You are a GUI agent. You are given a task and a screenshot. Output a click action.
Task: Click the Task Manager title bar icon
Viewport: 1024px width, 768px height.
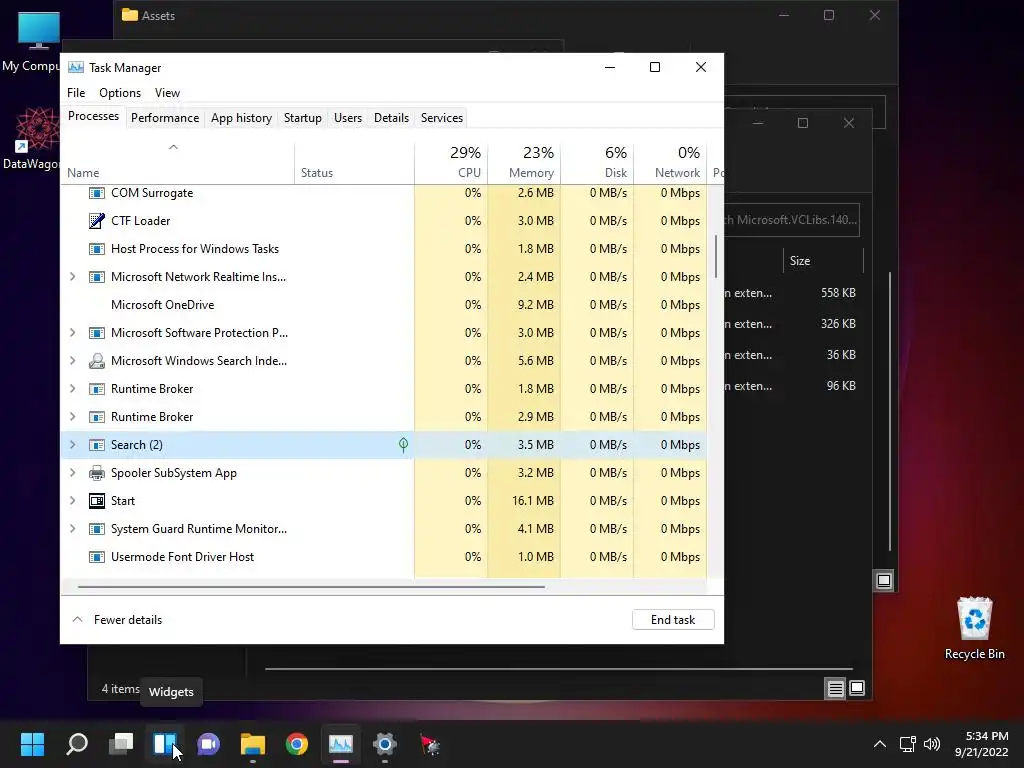pos(76,67)
